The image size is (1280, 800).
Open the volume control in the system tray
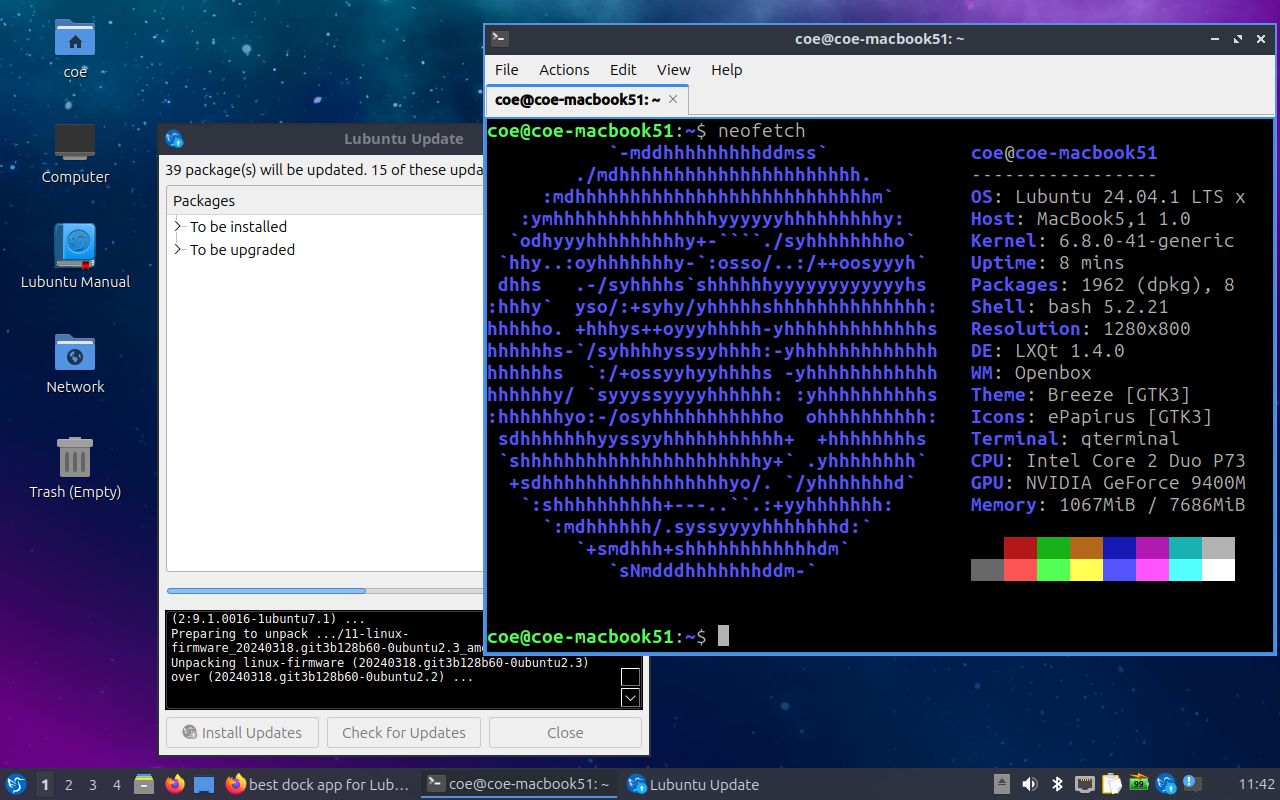1030,784
